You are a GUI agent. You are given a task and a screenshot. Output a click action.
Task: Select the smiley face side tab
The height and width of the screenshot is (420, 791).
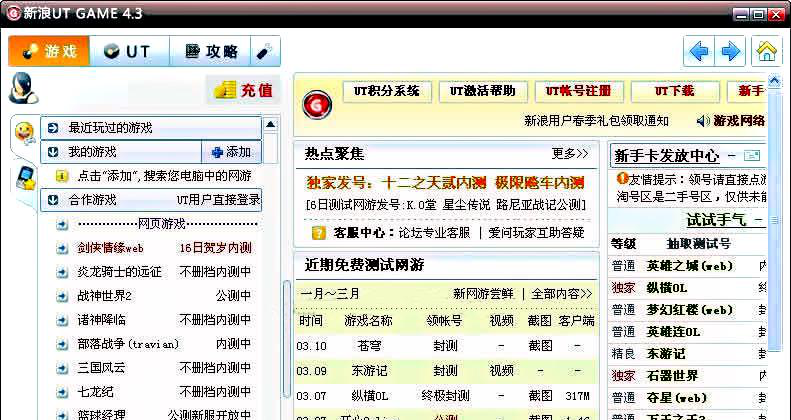point(24,132)
